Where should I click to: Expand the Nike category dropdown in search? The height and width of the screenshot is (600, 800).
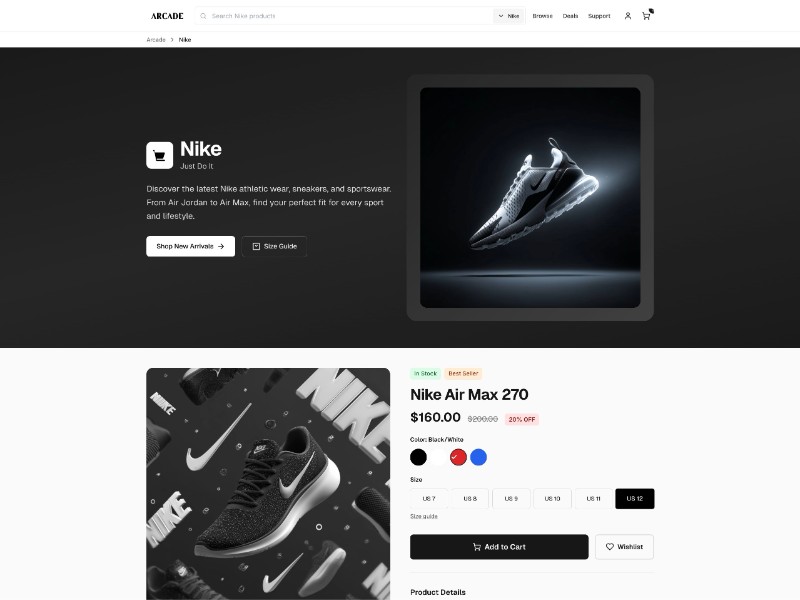tap(509, 16)
